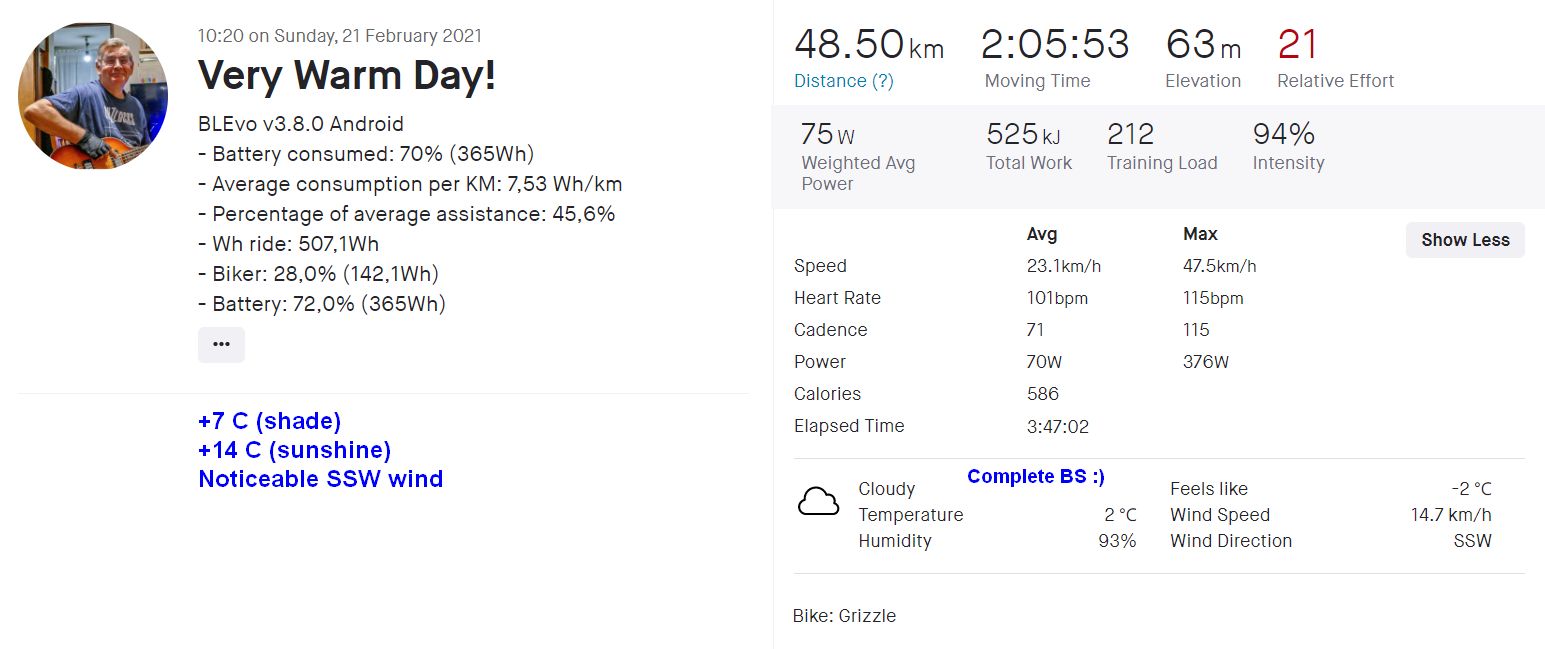1545x649 pixels.
Task: Click the cloudy weather icon
Action: point(818,501)
